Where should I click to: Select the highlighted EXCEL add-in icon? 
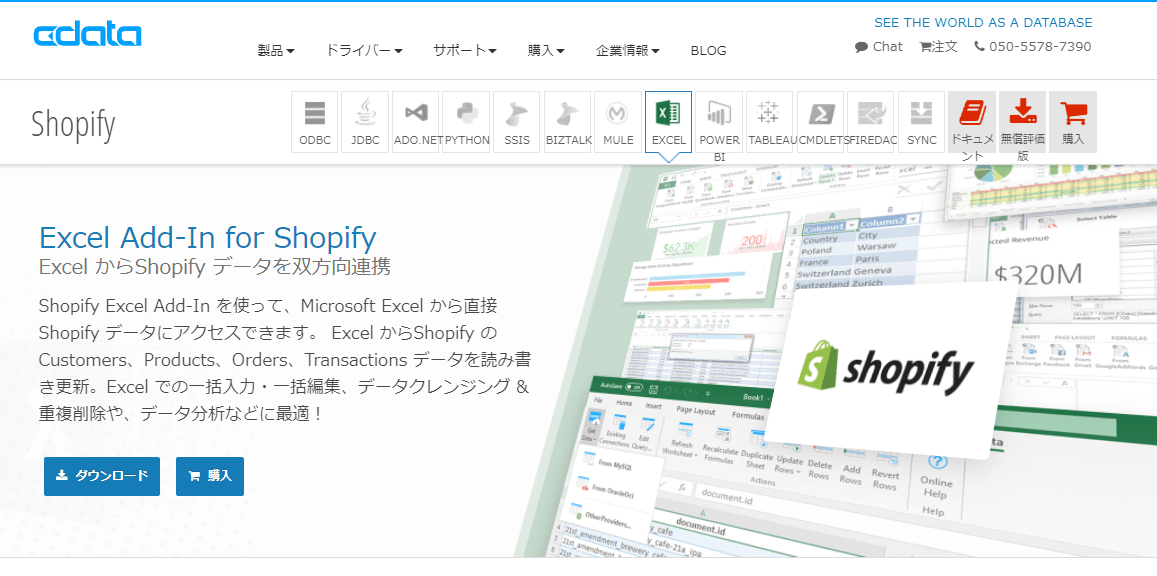coord(668,121)
